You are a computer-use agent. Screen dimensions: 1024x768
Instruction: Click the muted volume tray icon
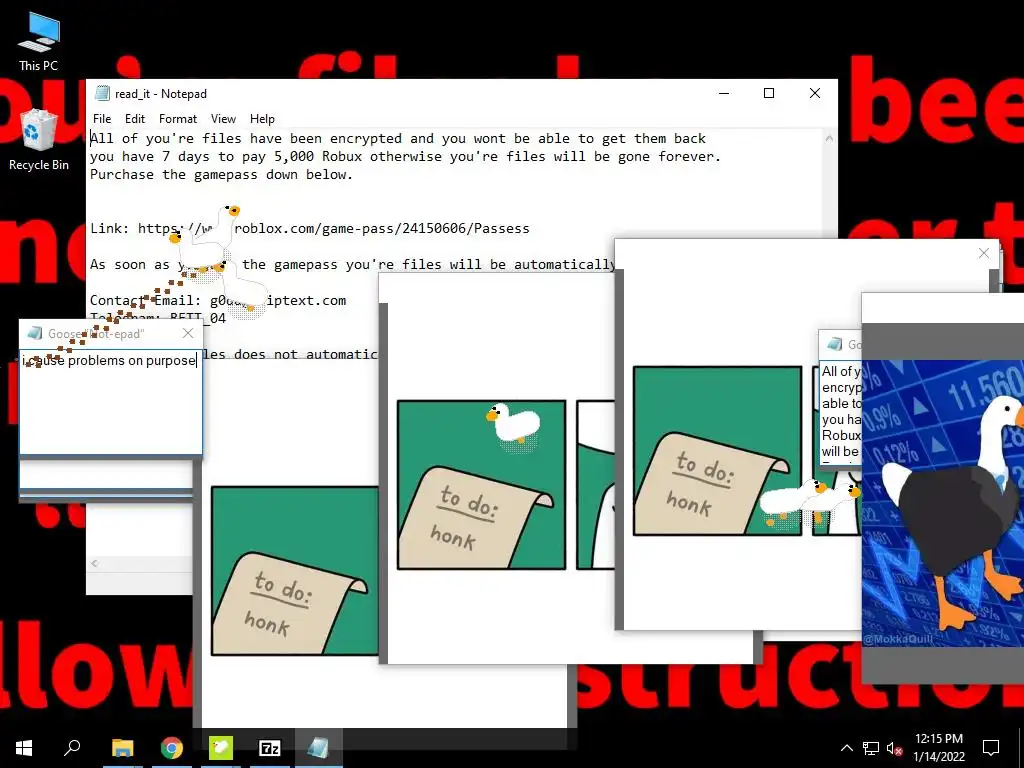(x=894, y=748)
